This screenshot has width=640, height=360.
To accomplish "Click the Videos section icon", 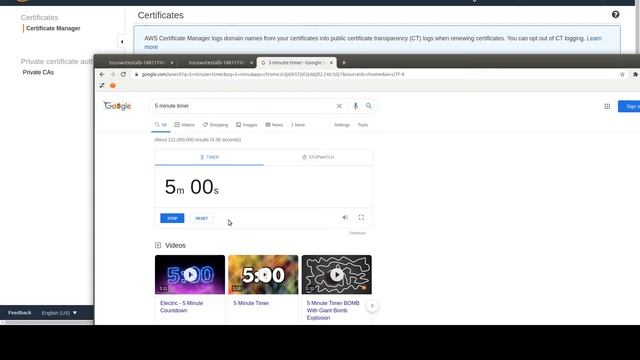I will click(x=158, y=245).
